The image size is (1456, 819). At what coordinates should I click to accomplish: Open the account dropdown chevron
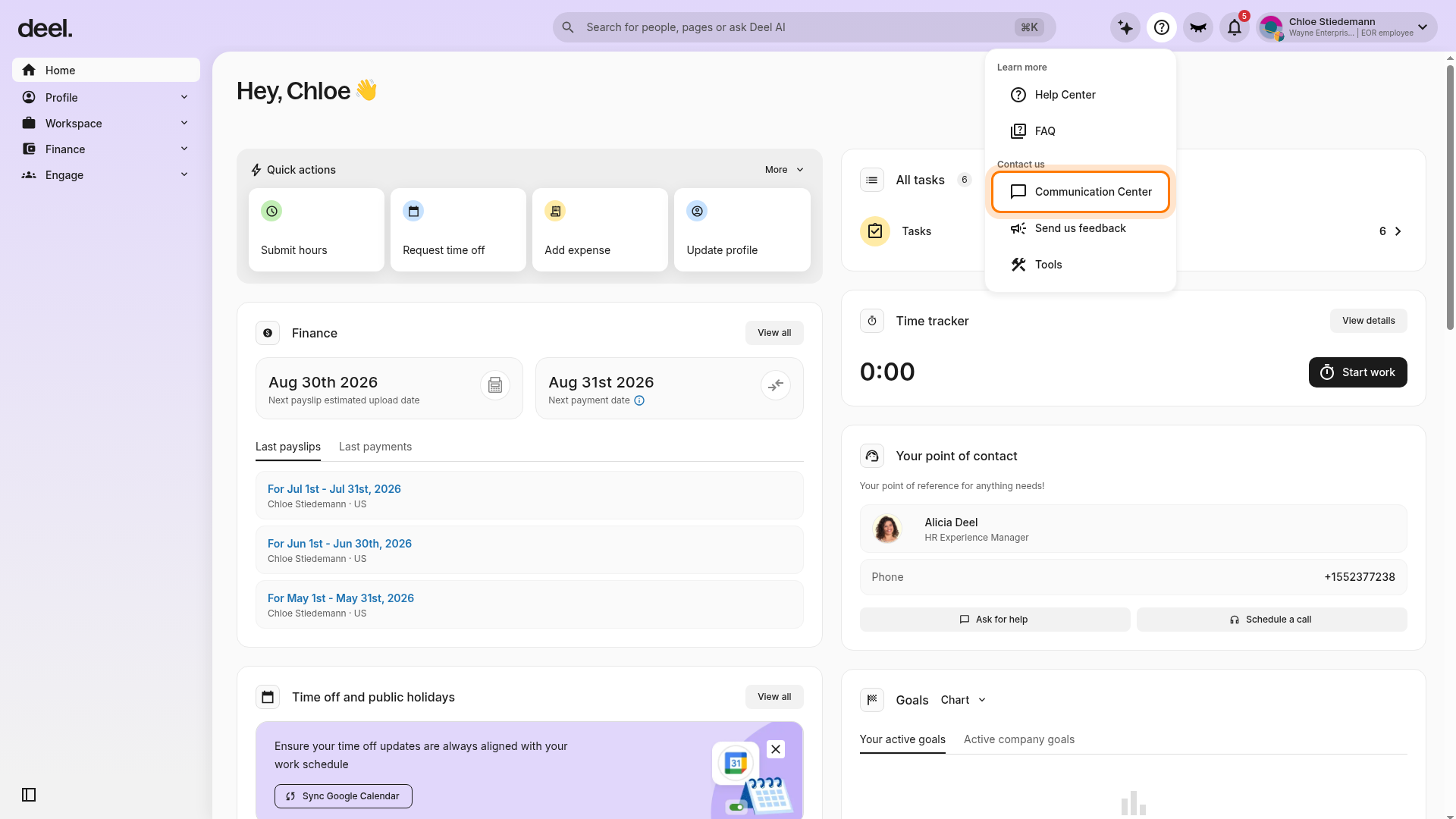click(1423, 28)
